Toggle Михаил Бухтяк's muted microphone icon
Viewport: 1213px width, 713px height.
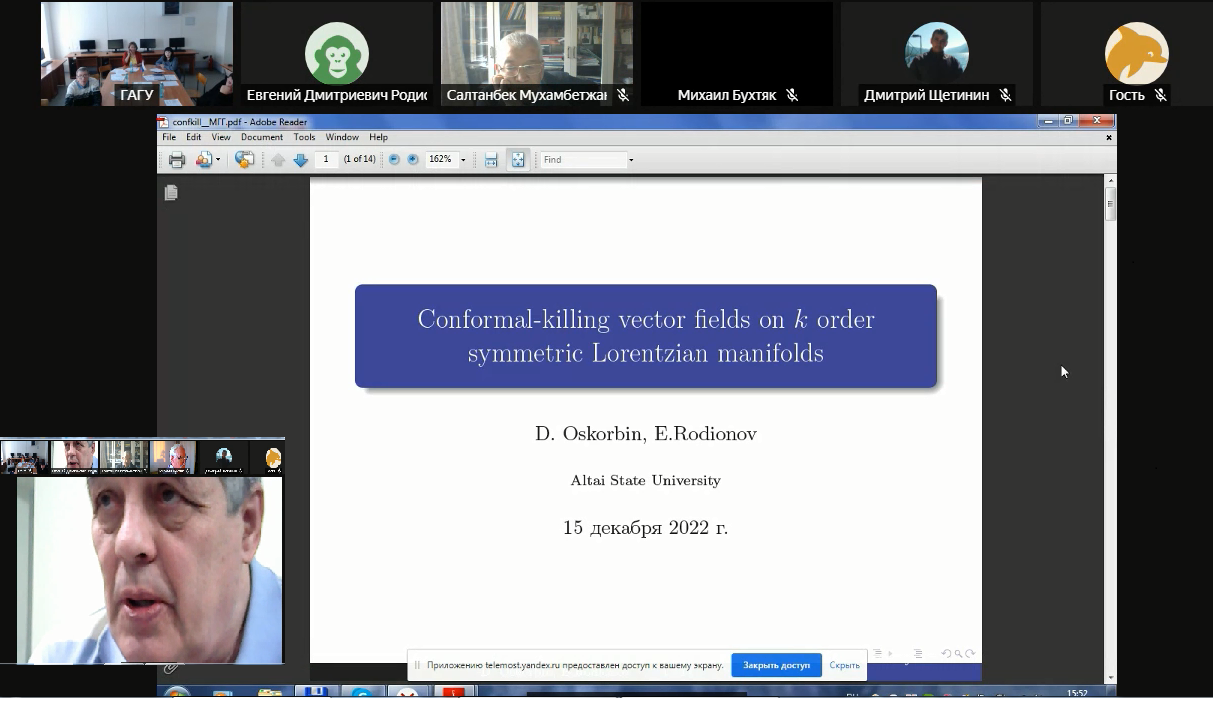pyautogui.click(x=792, y=95)
